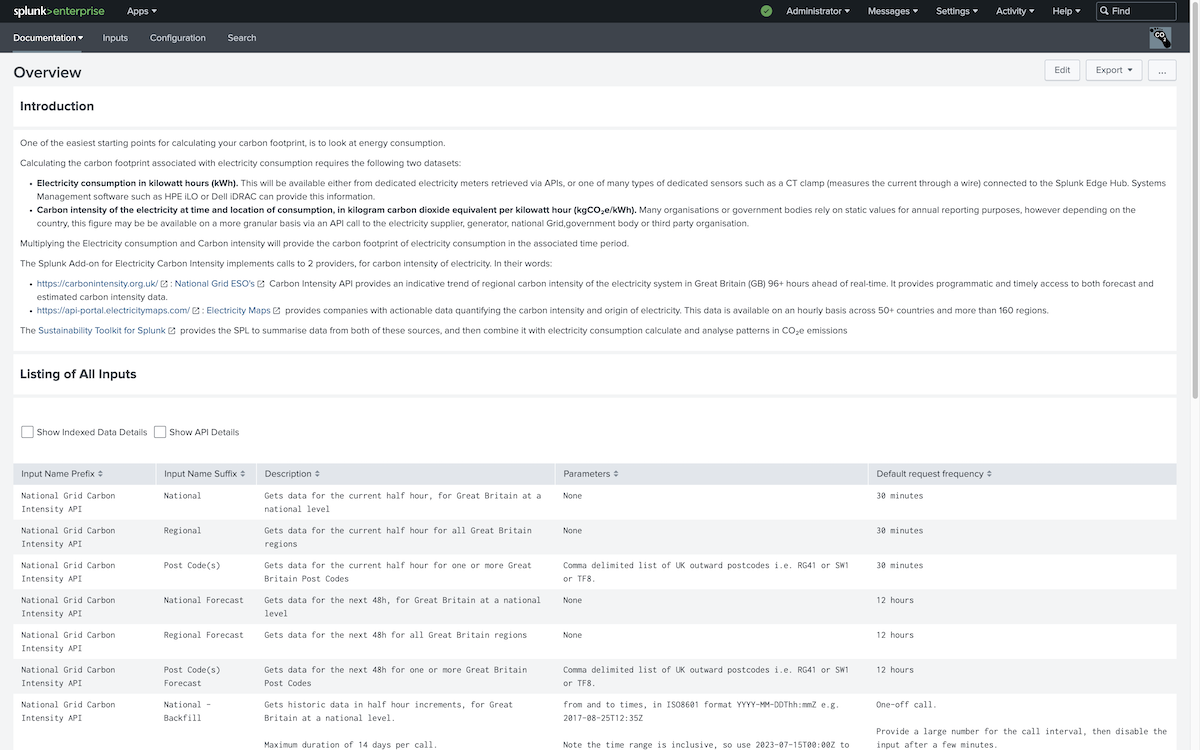Open the Electricity Maps link

238,311
